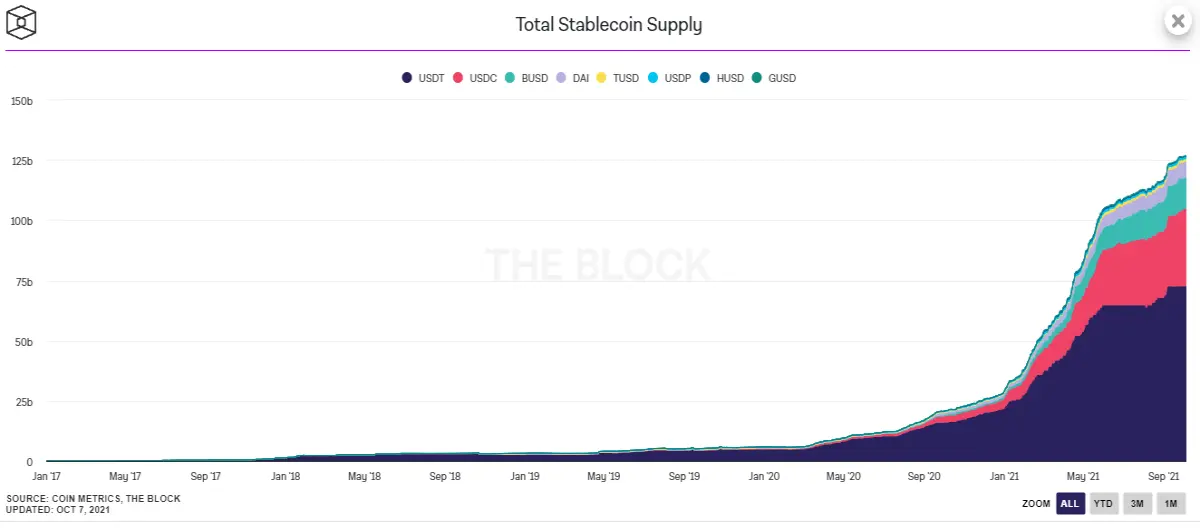1200x528 pixels.
Task: Toggle the HUSD legend entry
Action: 722,78
